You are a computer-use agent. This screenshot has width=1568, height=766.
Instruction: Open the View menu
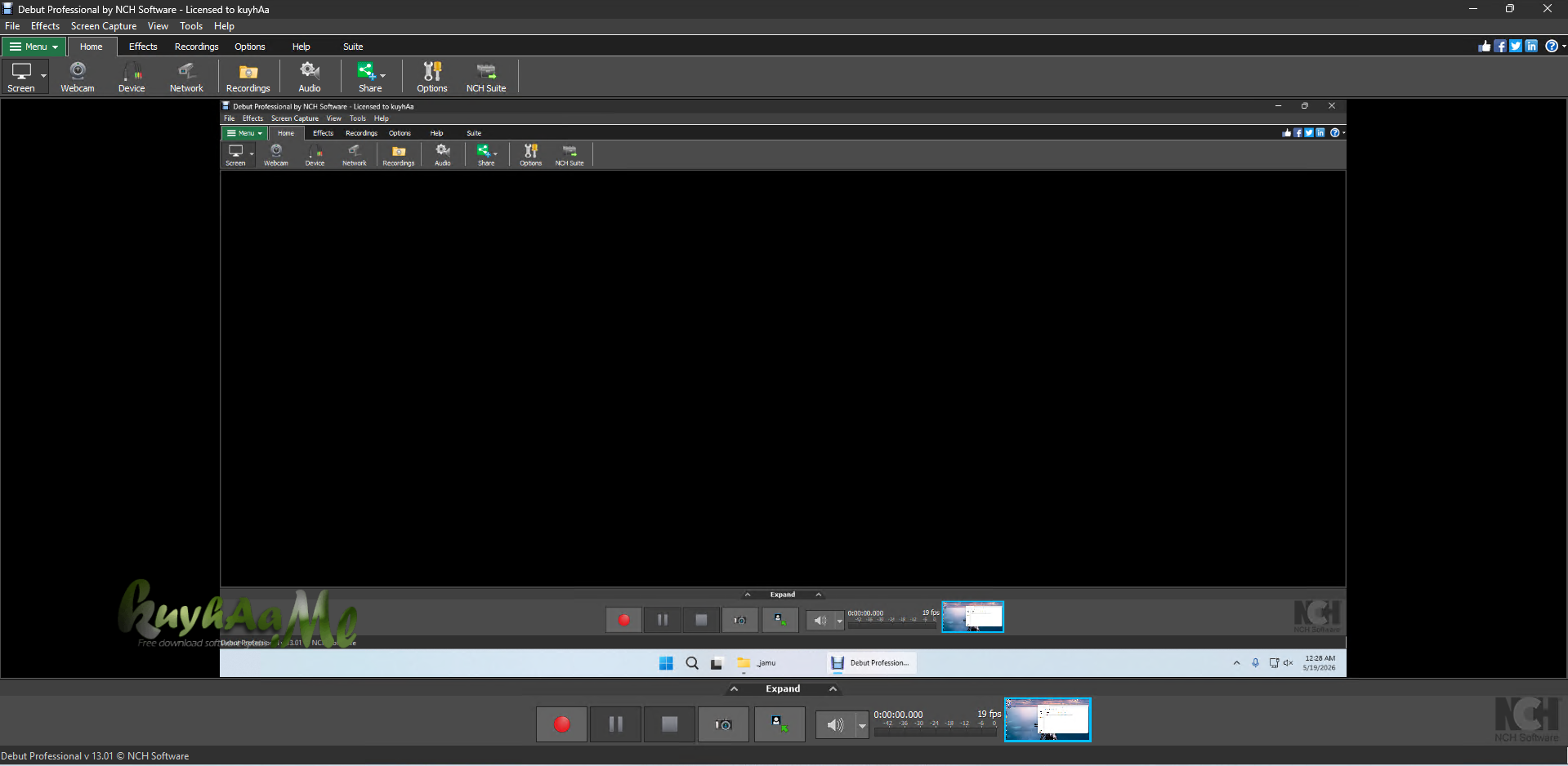coord(158,26)
